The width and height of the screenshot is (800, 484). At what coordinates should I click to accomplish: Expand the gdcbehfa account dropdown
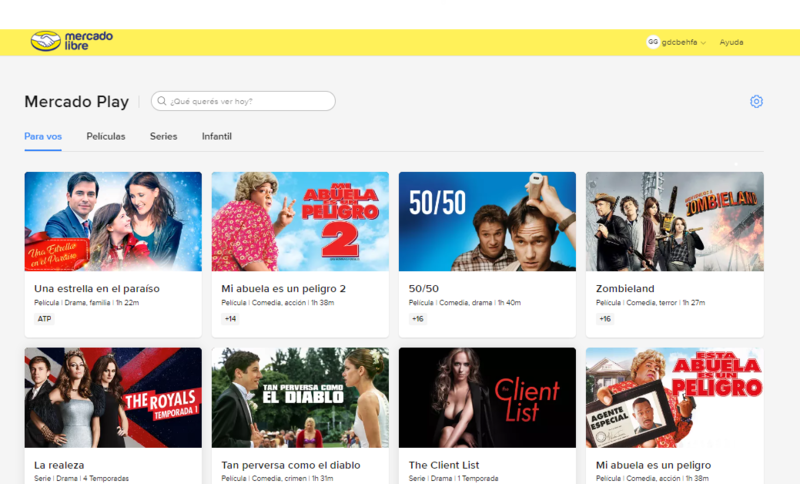pos(684,42)
